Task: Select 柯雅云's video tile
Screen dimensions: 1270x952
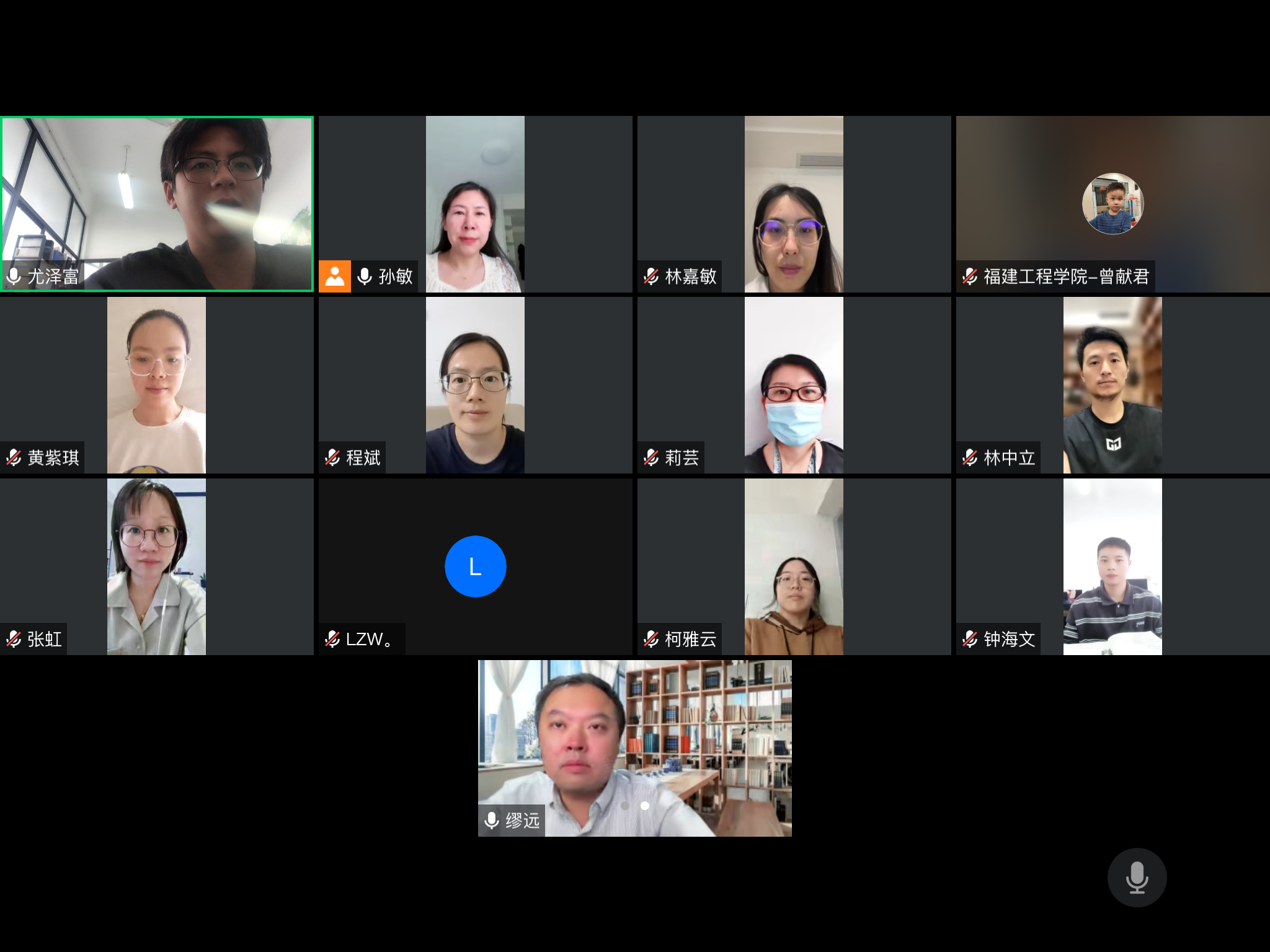Action: coord(794,566)
